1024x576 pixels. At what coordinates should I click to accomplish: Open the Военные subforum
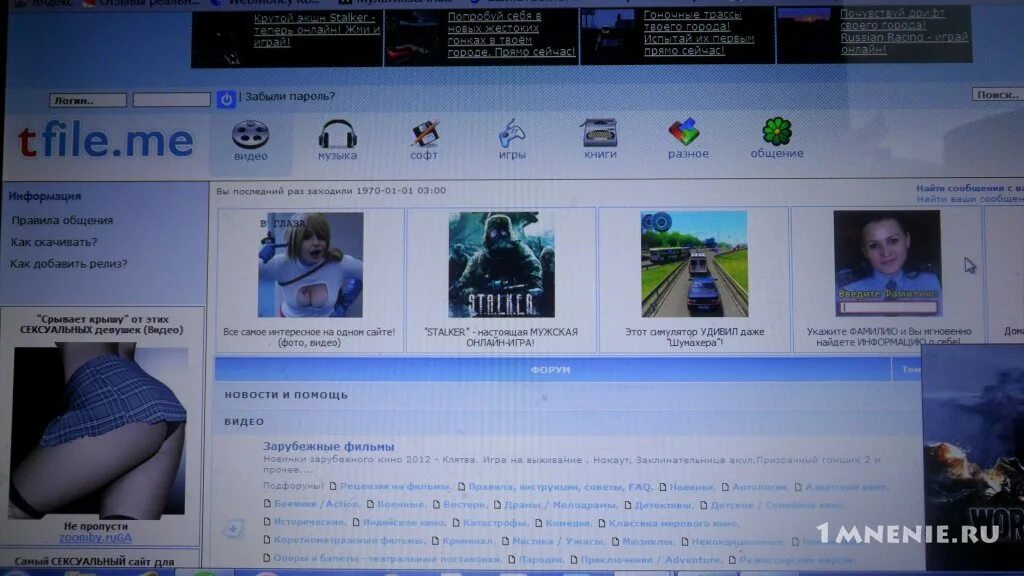pyautogui.click(x=401, y=504)
